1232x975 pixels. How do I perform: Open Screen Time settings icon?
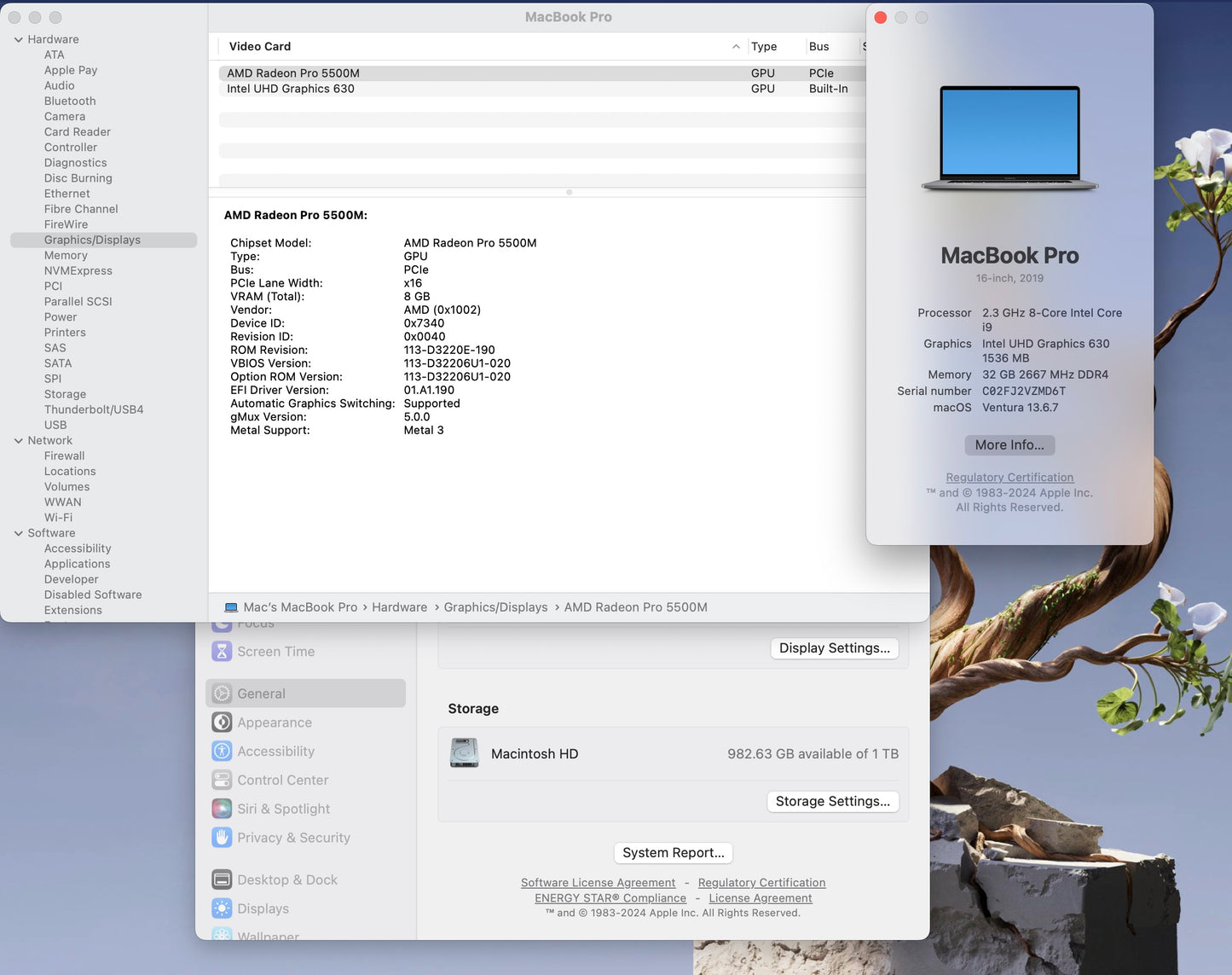223,651
